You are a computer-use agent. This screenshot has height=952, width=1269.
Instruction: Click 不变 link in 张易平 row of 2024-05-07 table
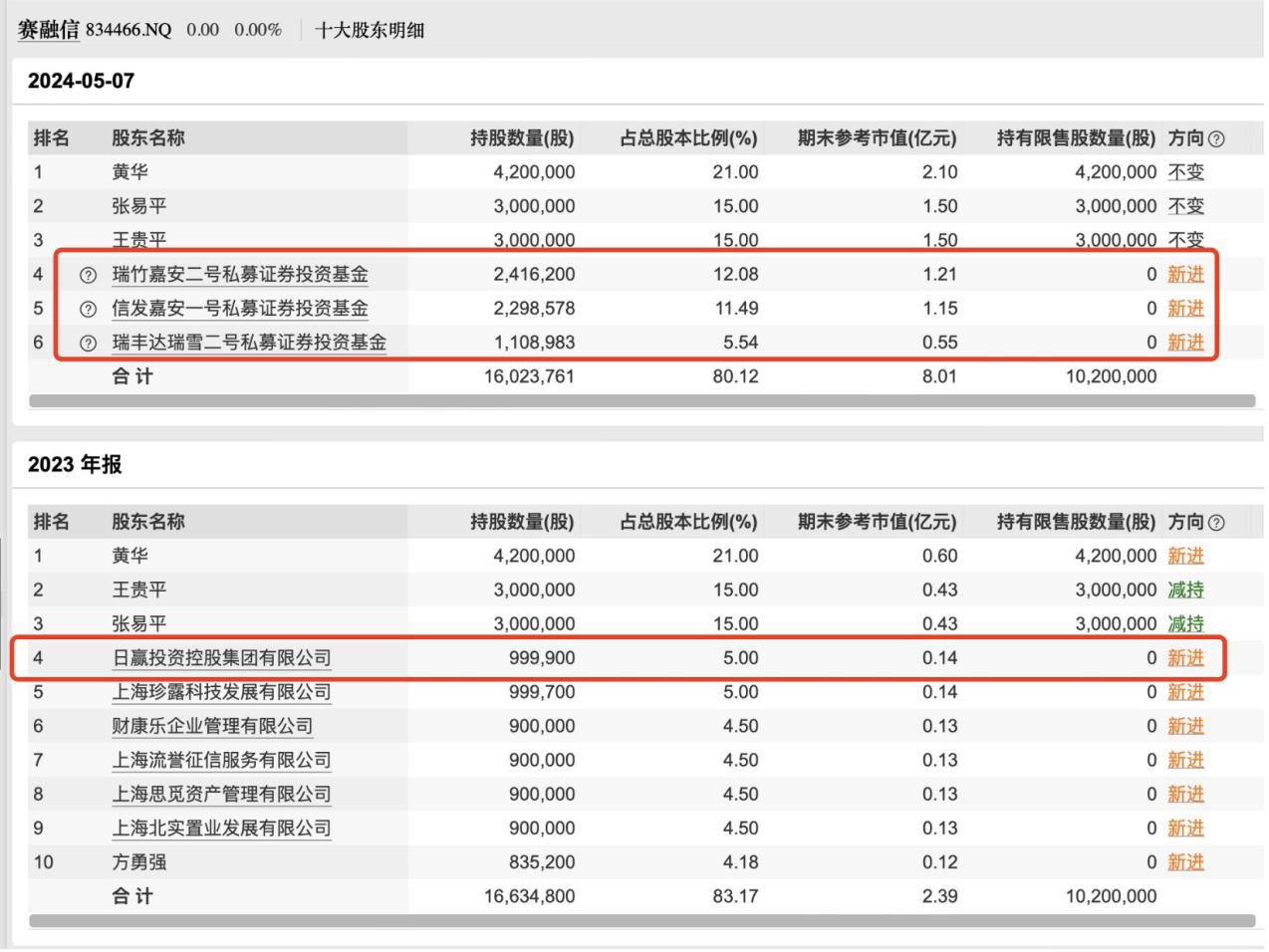pos(1185,206)
